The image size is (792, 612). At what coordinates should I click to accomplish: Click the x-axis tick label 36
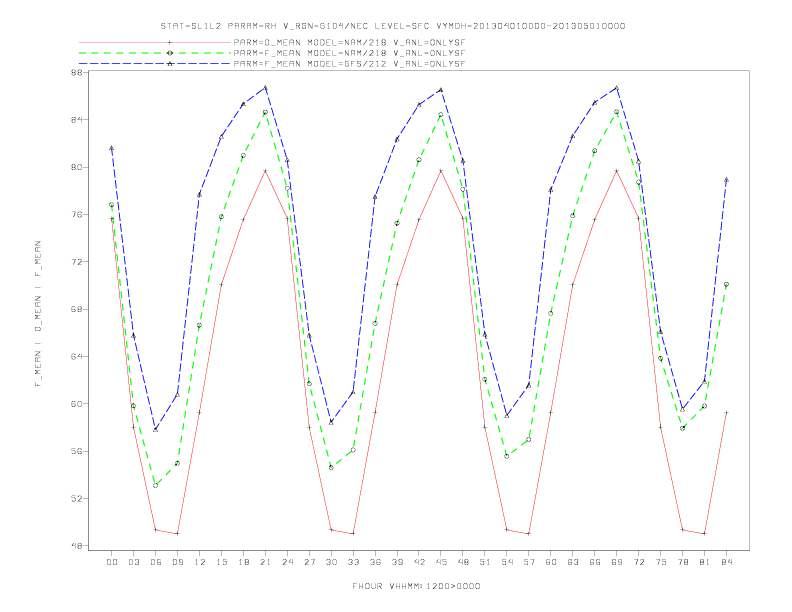click(375, 562)
